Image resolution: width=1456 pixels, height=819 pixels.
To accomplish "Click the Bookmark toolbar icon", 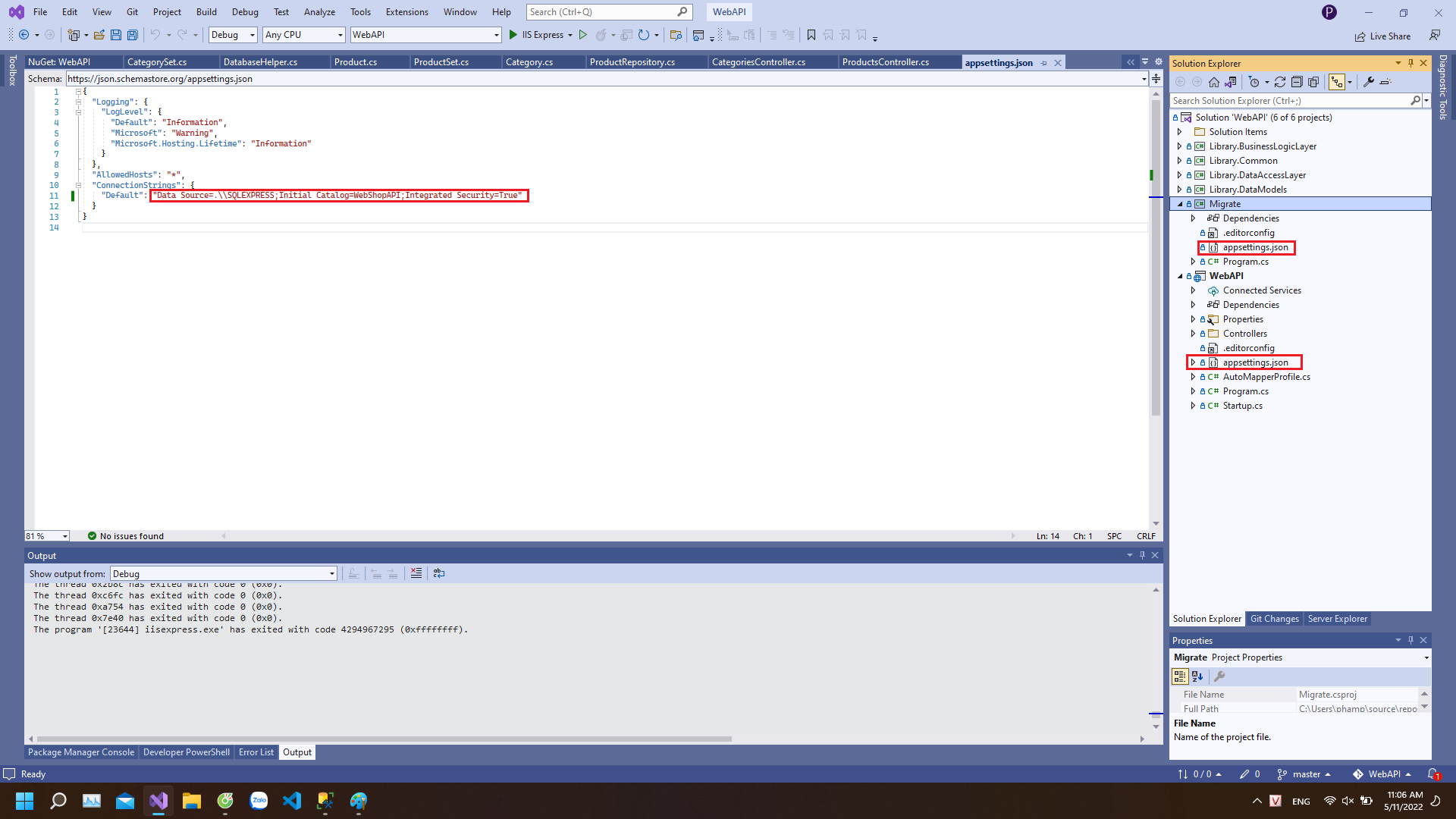I will tap(811, 35).
